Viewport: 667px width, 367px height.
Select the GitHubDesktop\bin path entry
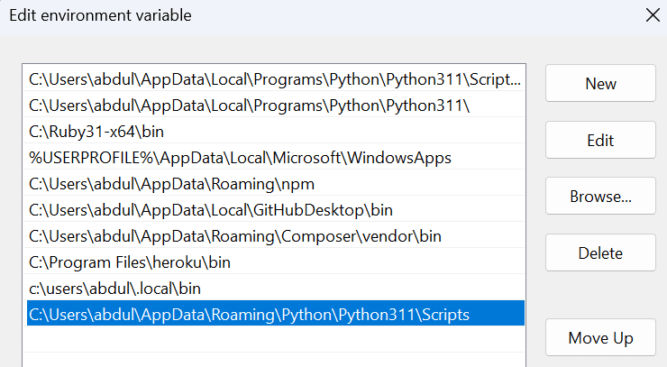click(x=275, y=210)
